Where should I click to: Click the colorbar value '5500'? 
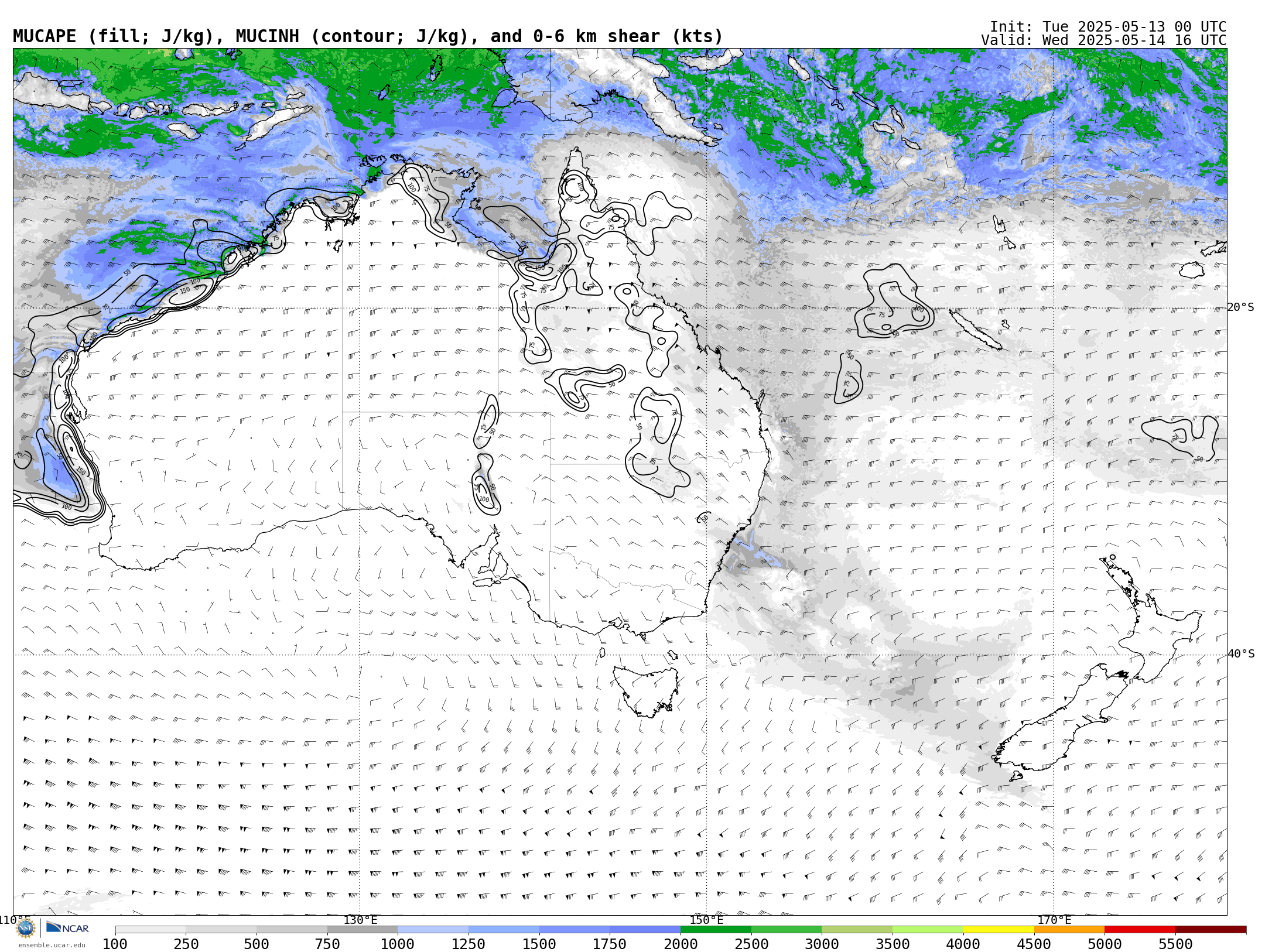click(x=1175, y=944)
